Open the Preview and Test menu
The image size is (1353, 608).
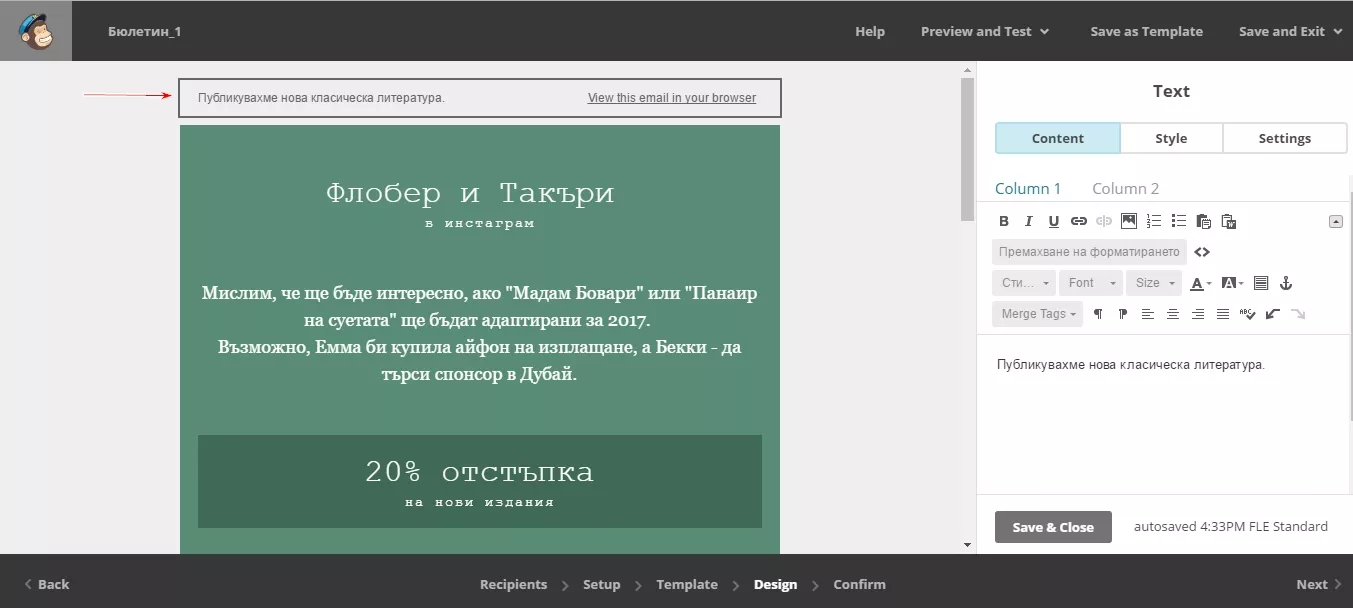pos(985,31)
